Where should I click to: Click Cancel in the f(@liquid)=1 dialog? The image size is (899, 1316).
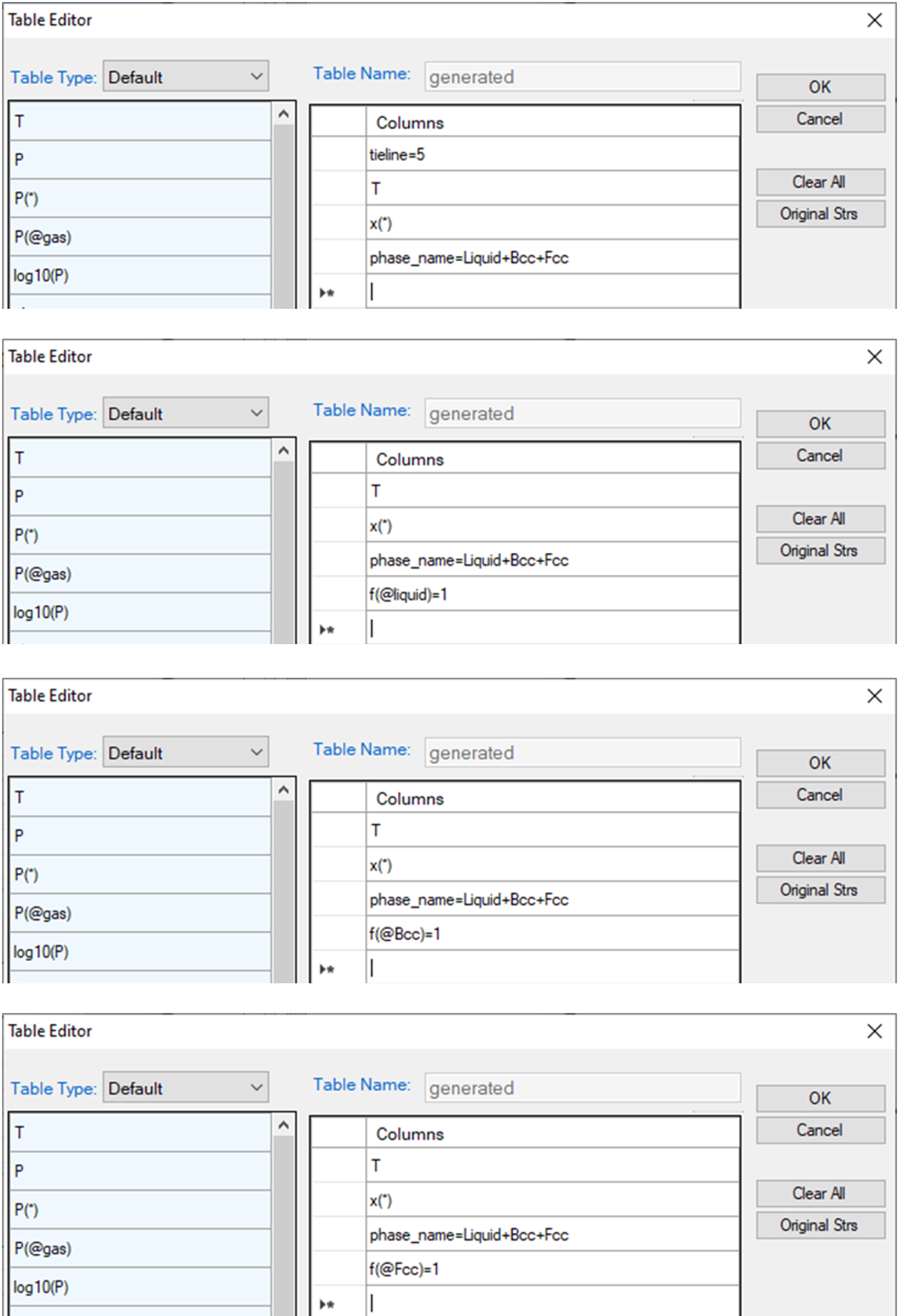tap(820, 456)
